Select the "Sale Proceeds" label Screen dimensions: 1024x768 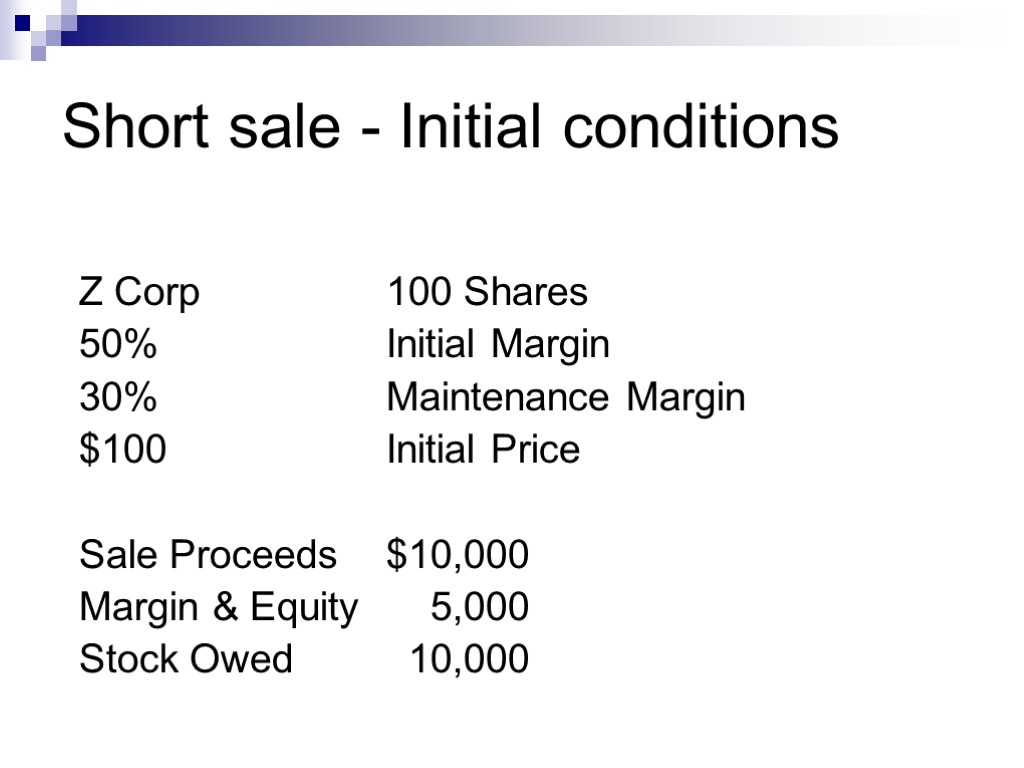[x=208, y=554]
